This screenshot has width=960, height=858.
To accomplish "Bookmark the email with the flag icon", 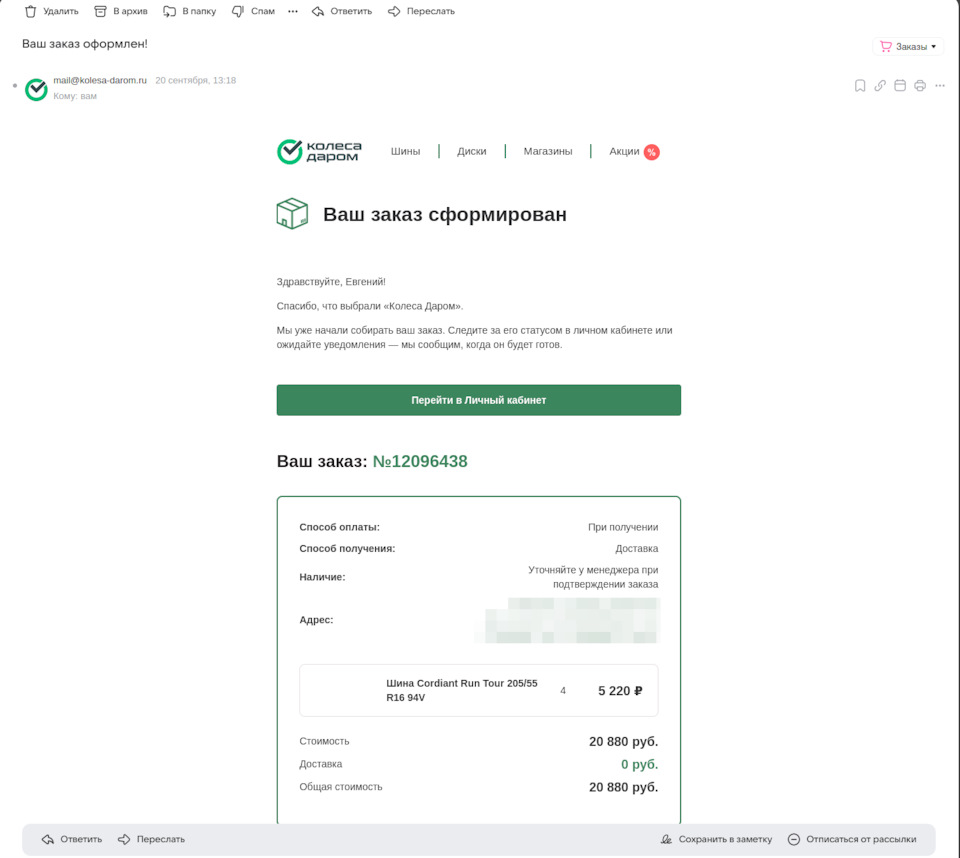I will click(x=860, y=86).
